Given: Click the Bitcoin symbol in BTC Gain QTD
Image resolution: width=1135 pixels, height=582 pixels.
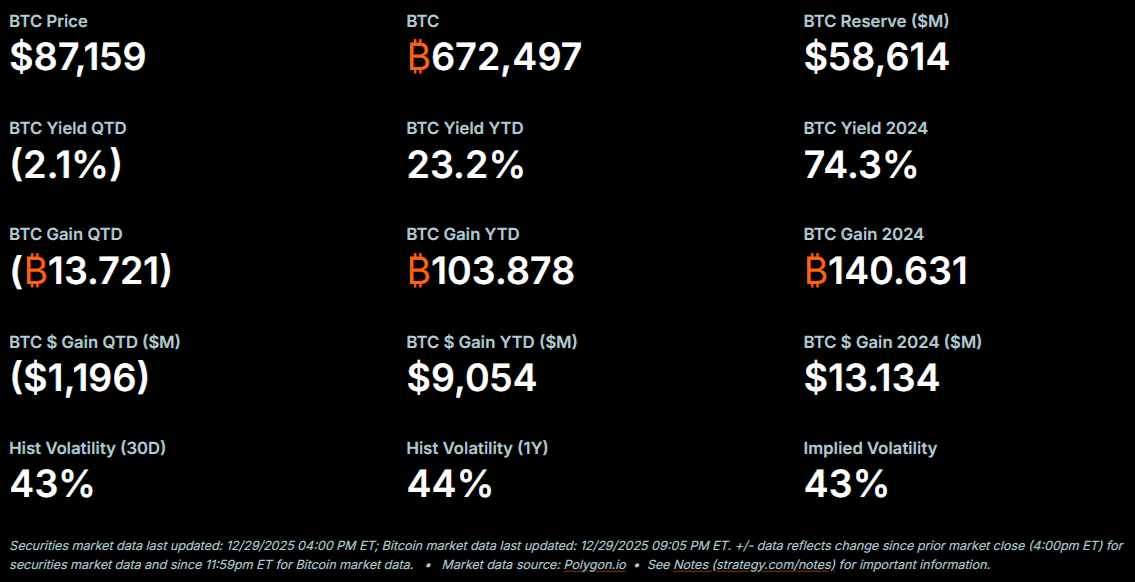Looking at the screenshot, I should [37, 271].
